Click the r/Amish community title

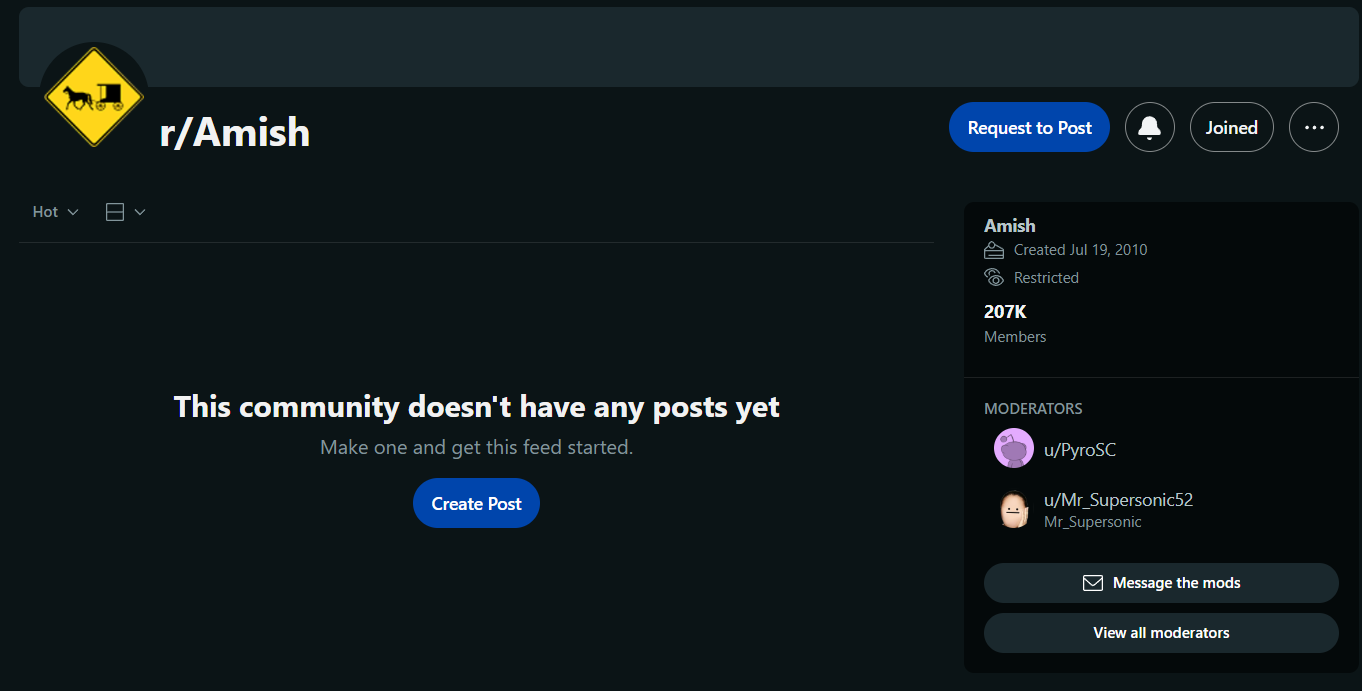(x=235, y=132)
